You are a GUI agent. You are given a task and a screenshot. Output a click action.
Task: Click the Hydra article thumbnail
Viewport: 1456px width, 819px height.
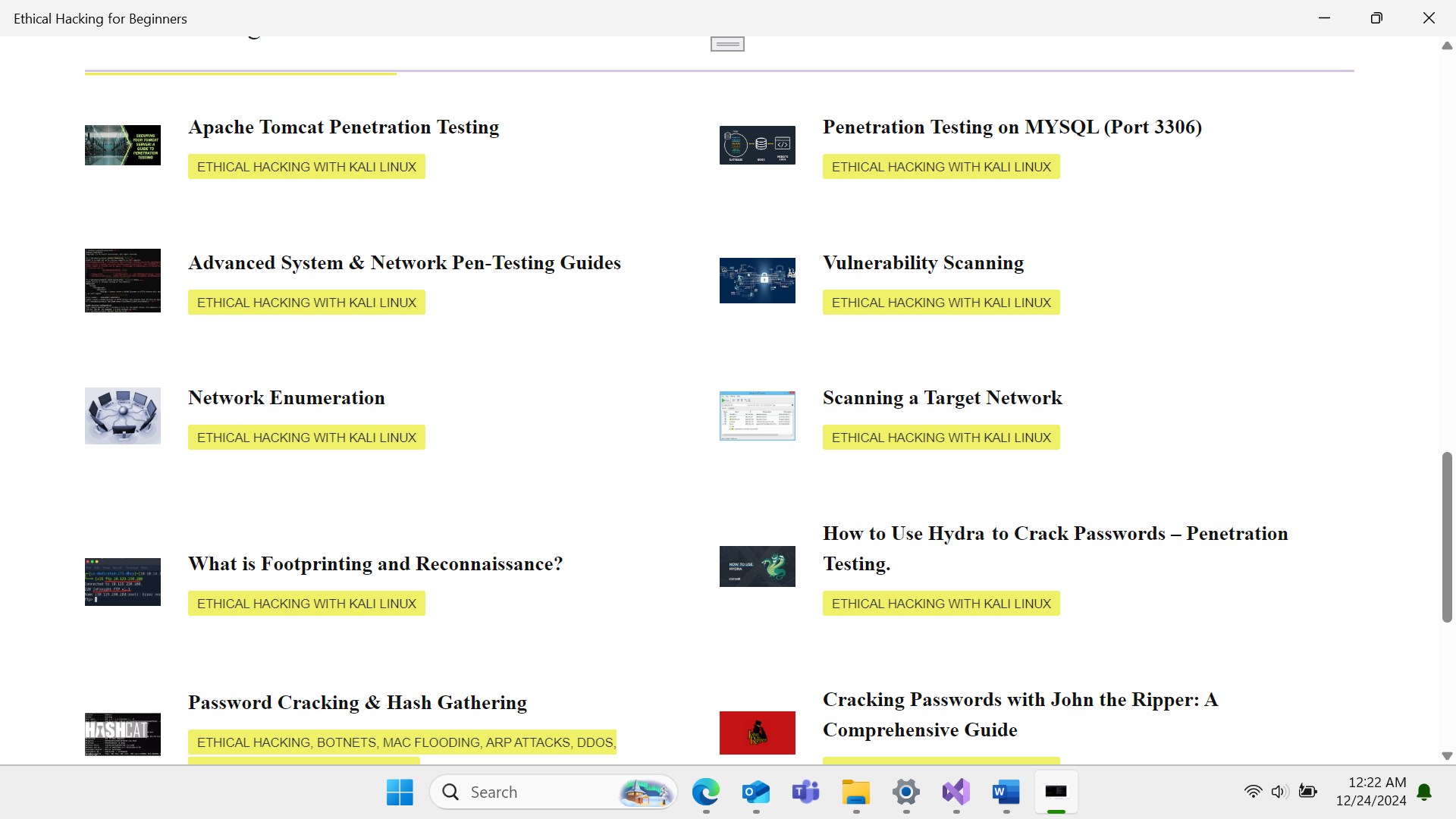tap(757, 566)
